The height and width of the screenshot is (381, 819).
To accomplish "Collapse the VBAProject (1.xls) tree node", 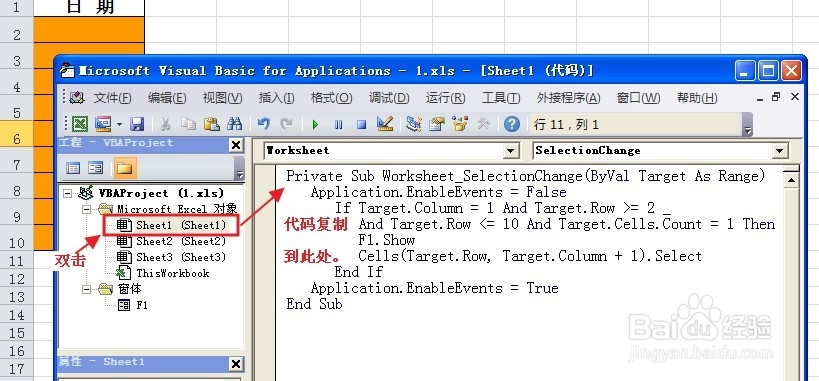I will pos(67,193).
